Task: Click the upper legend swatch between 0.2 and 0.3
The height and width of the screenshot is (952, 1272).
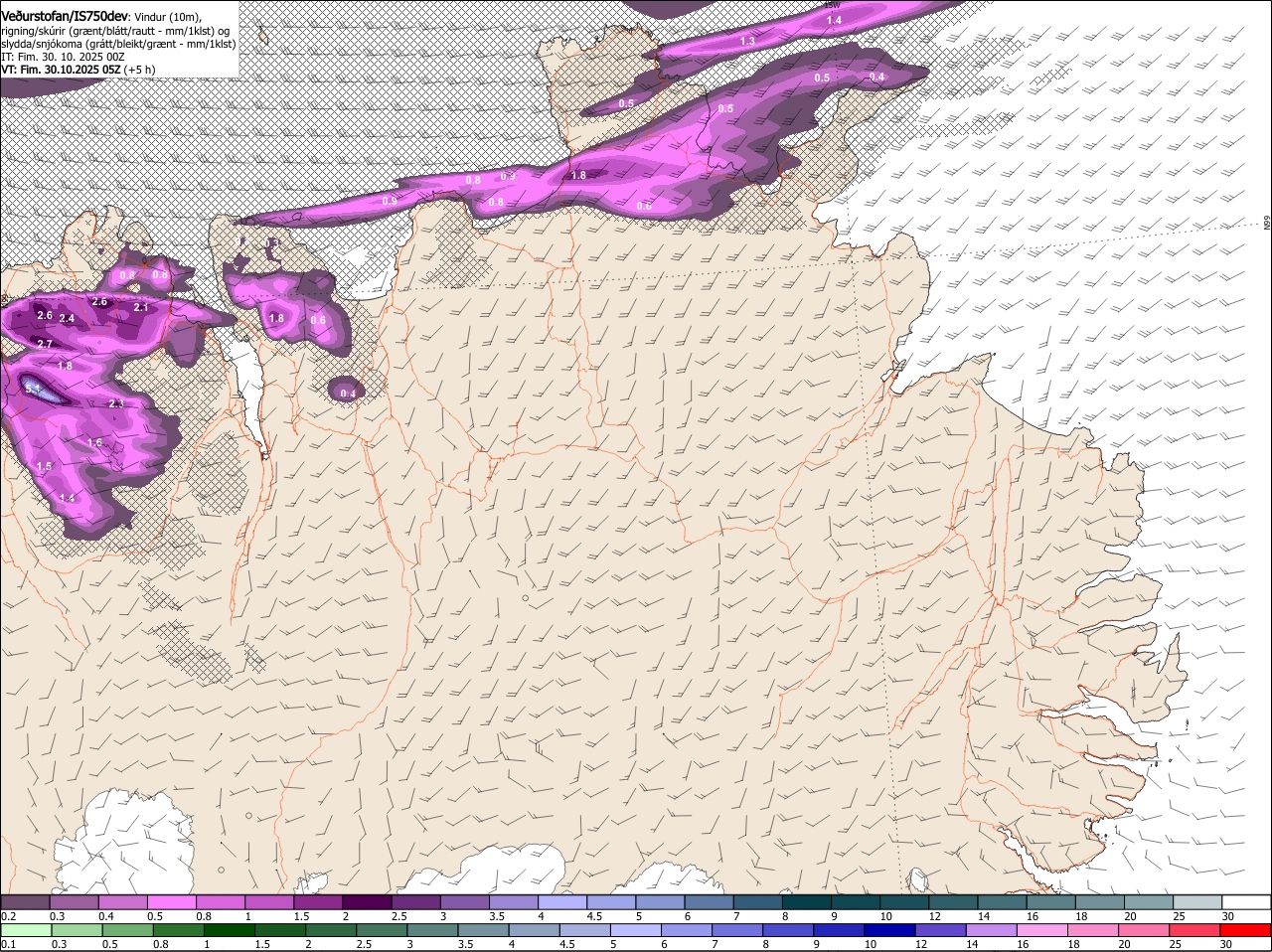Action: click(25, 901)
